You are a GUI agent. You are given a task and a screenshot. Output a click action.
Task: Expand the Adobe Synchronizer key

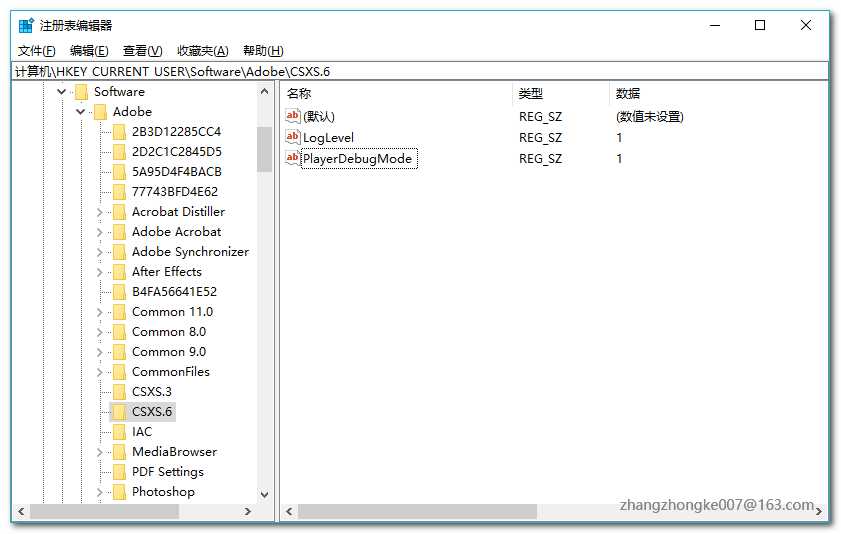[99, 252]
